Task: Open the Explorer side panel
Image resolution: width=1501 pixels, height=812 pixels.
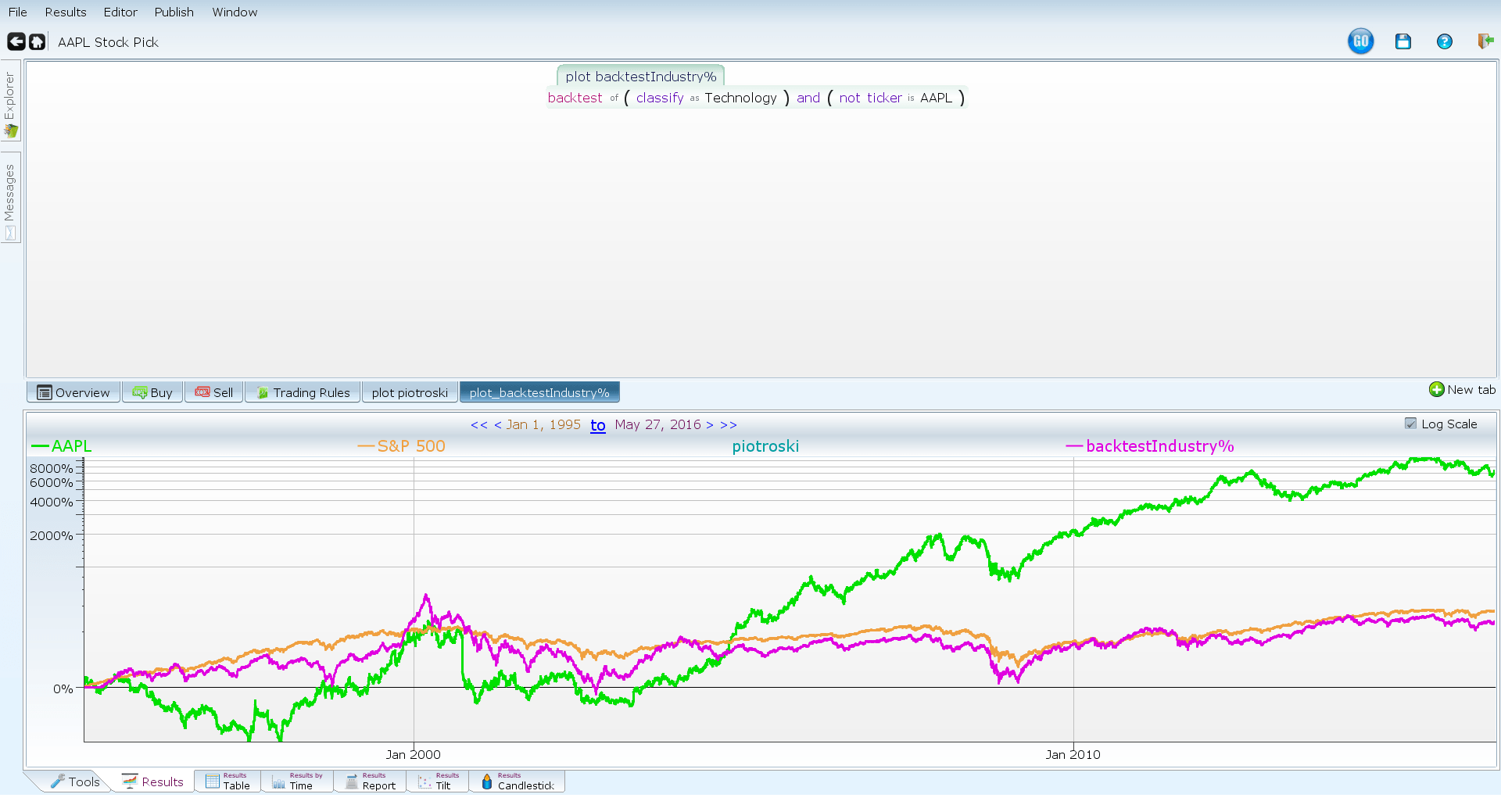Action: [x=10, y=101]
